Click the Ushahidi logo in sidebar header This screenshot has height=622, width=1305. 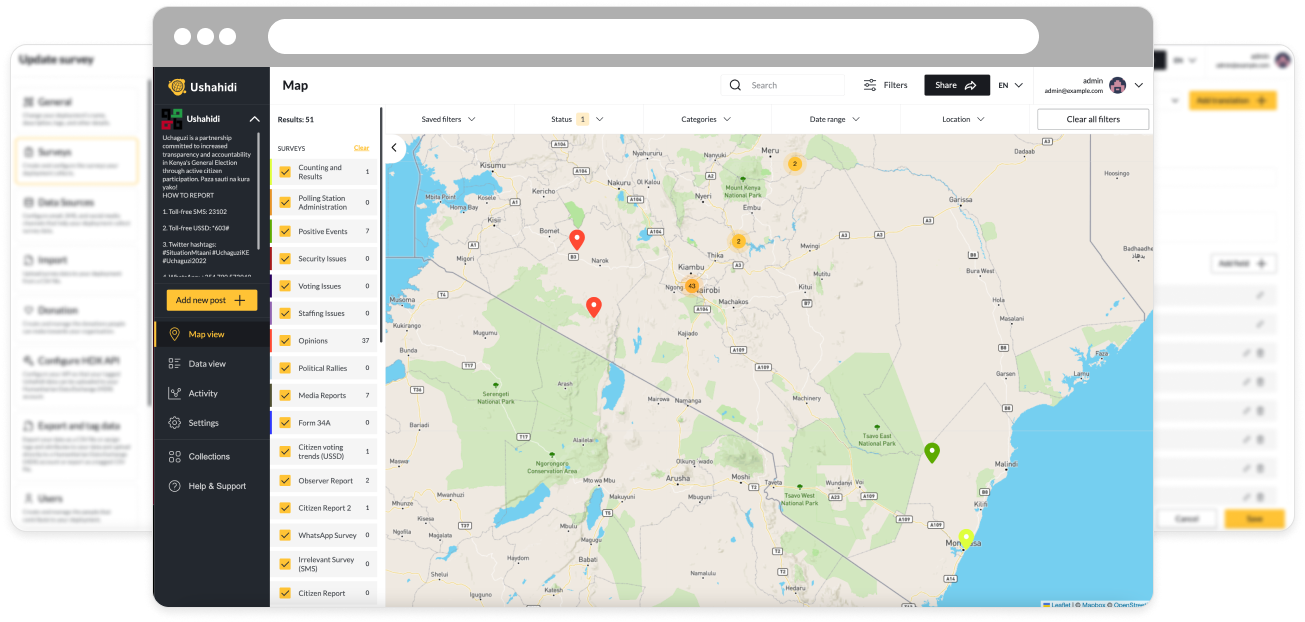[203, 87]
